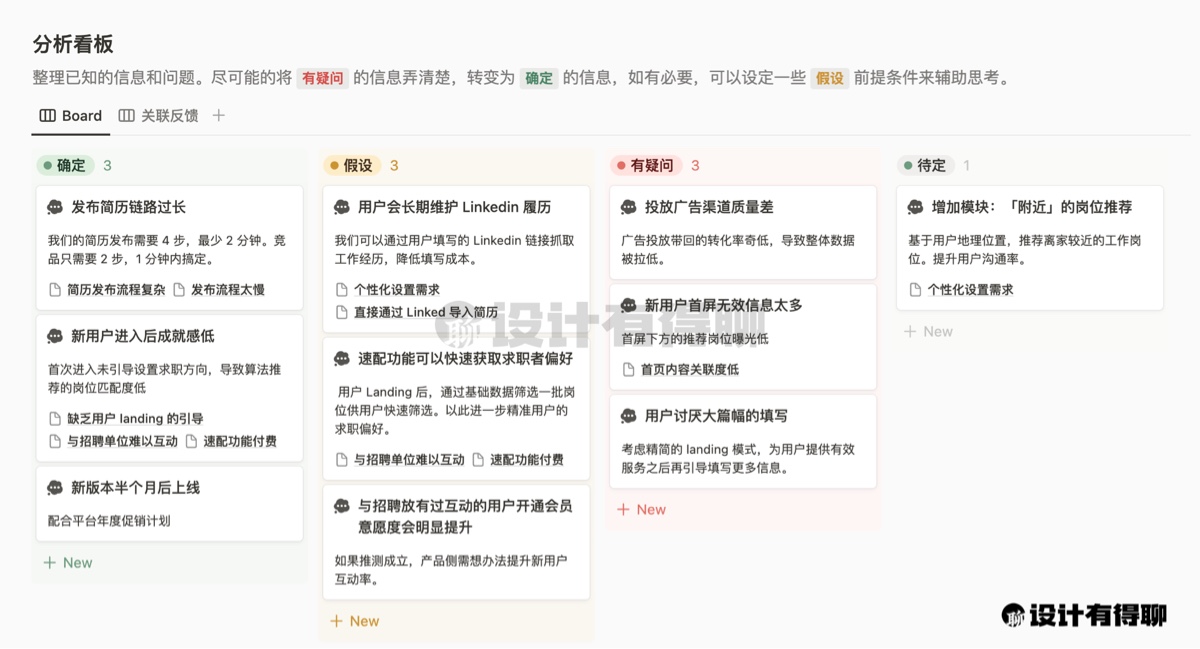
Task: Open the 直接通过 Linked 导入简历 linked page
Action: [x=425, y=312]
